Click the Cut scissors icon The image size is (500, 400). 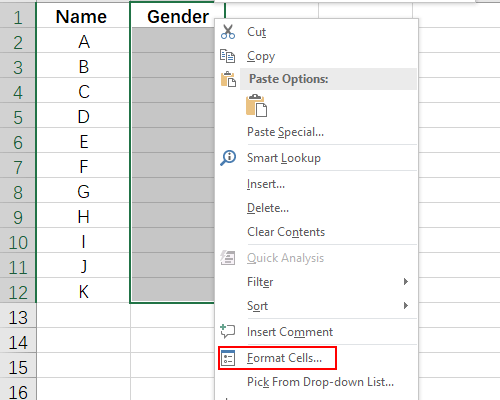click(228, 32)
